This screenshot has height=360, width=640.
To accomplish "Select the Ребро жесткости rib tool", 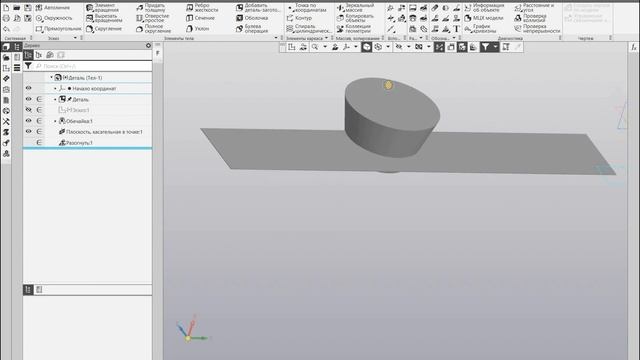I will [x=202, y=8].
